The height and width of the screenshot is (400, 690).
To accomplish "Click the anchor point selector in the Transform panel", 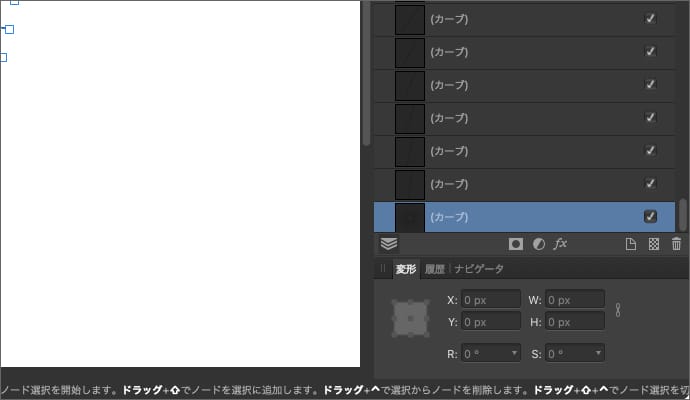I will click(x=410, y=319).
